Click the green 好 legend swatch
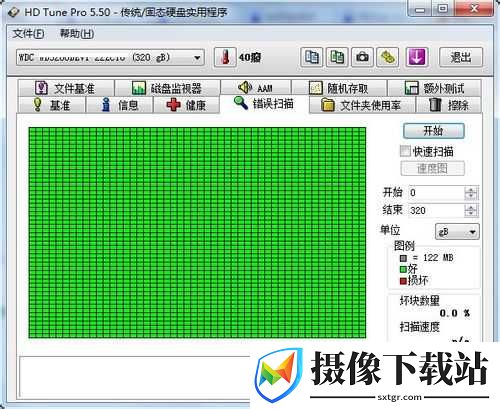The width and height of the screenshot is (500, 409). 403,269
